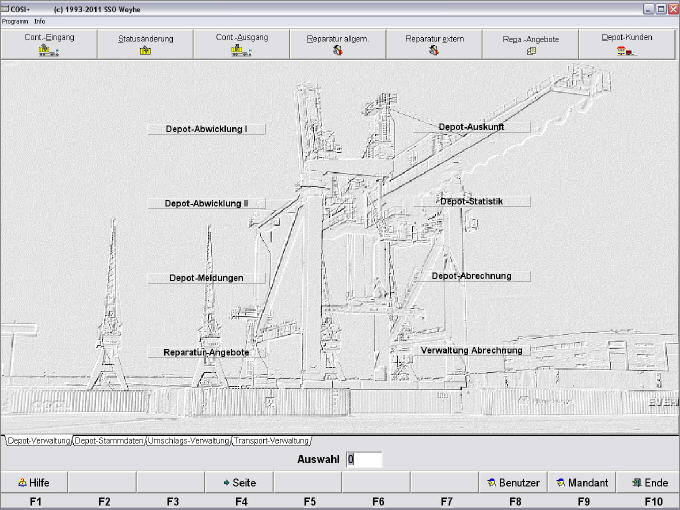This screenshot has height=510, width=680.
Task: Open the Info menu
Action: 40,21
